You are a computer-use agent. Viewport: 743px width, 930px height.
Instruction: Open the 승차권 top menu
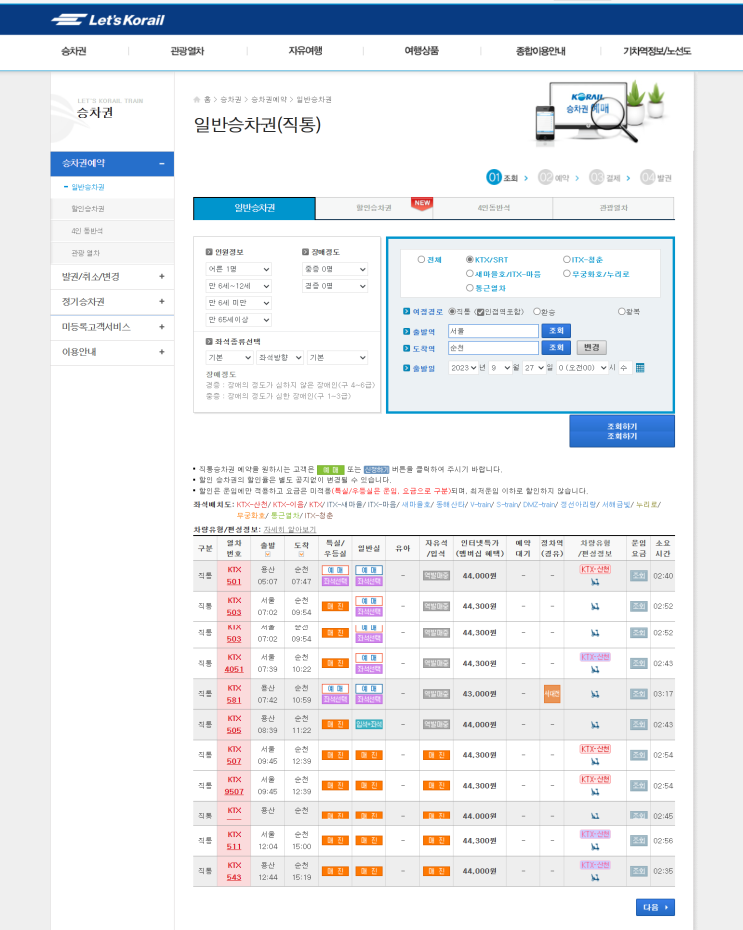(74, 52)
